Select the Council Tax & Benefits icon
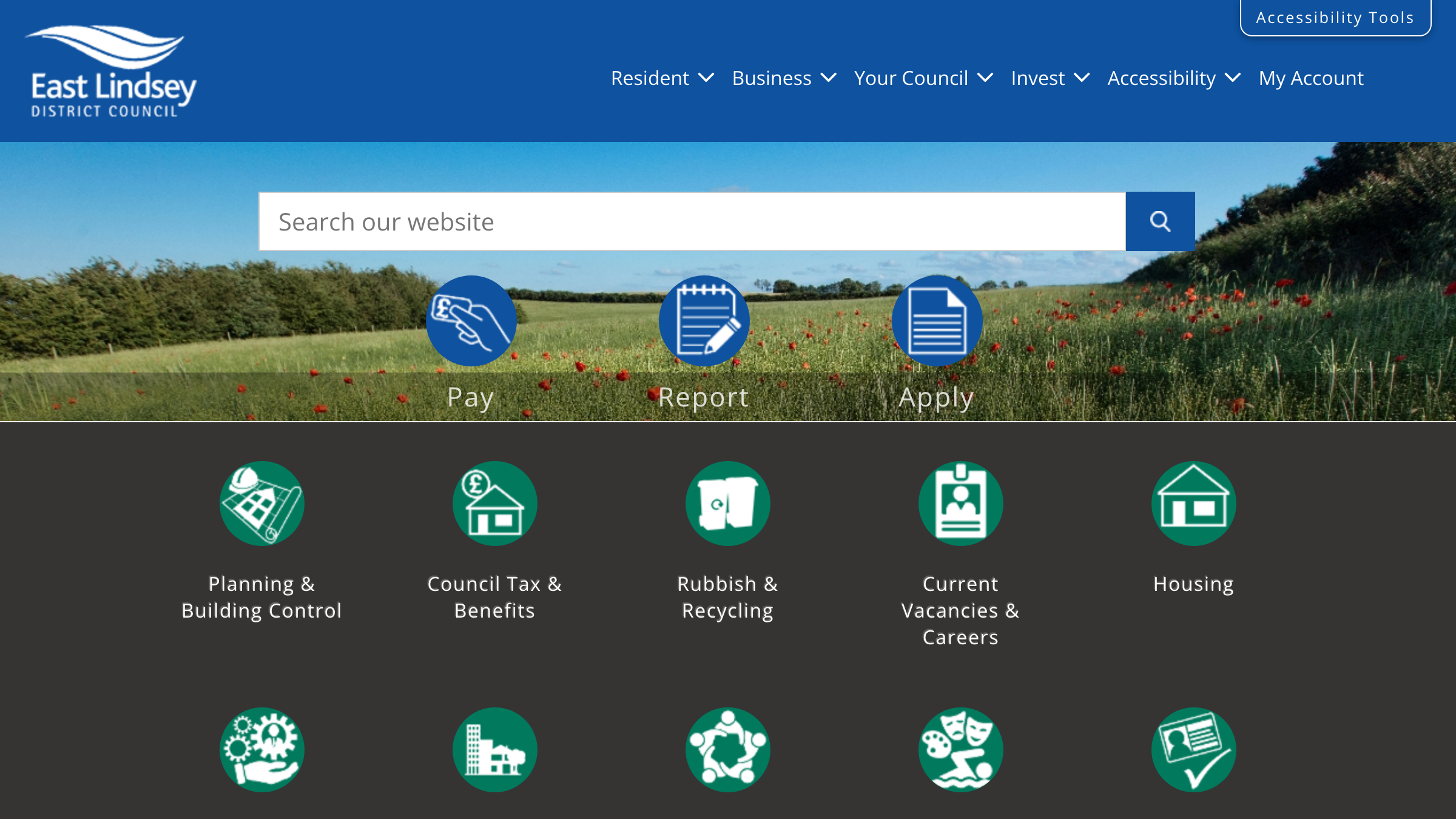The image size is (1456, 819). click(x=494, y=504)
